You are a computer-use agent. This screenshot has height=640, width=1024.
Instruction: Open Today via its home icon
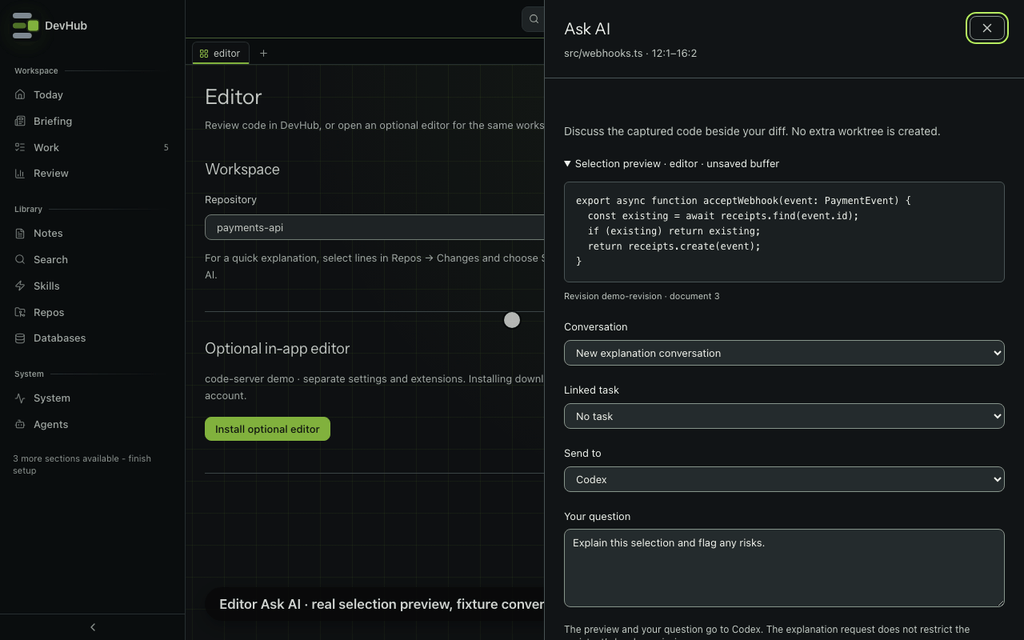20,95
